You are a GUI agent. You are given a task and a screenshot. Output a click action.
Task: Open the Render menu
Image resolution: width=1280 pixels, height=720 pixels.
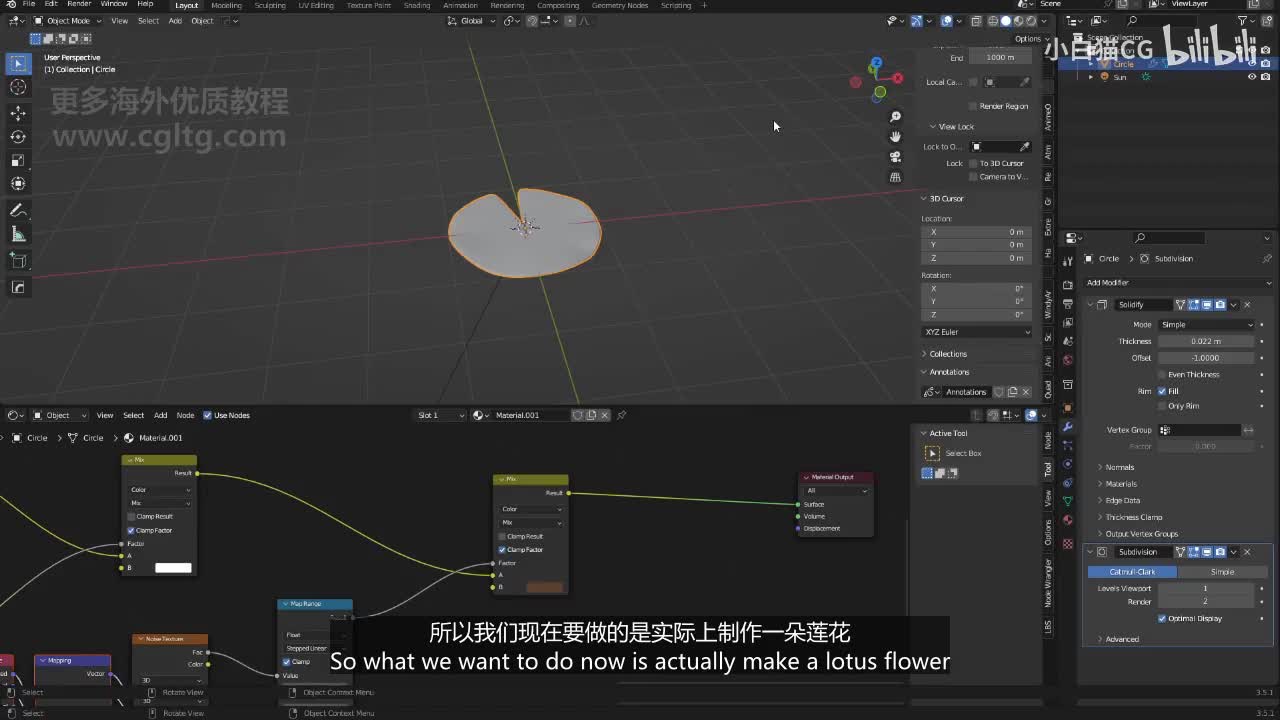(x=79, y=4)
